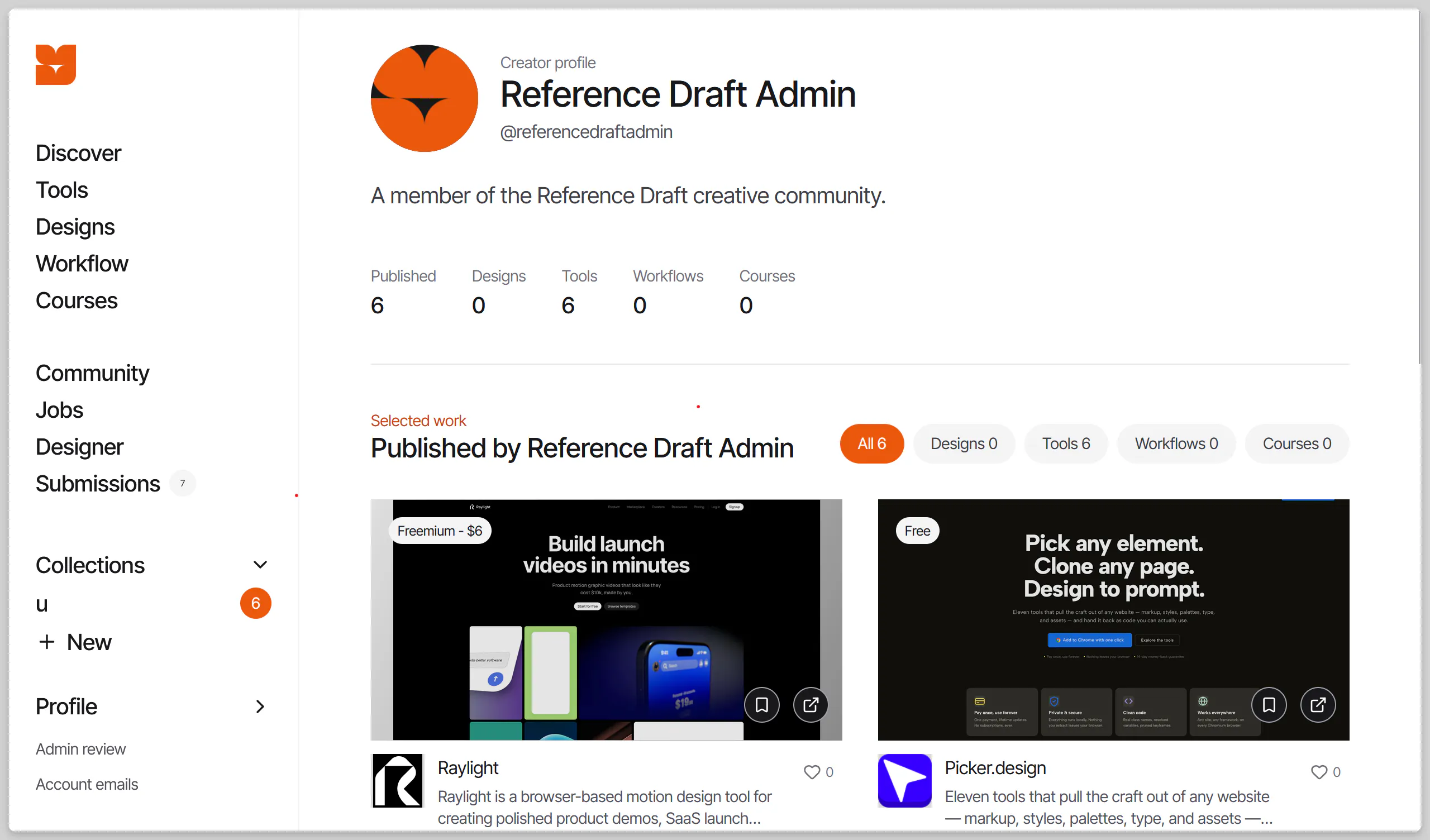This screenshot has width=1430, height=840.
Task: Select the Courses 0 filter tab
Action: coord(1296,443)
